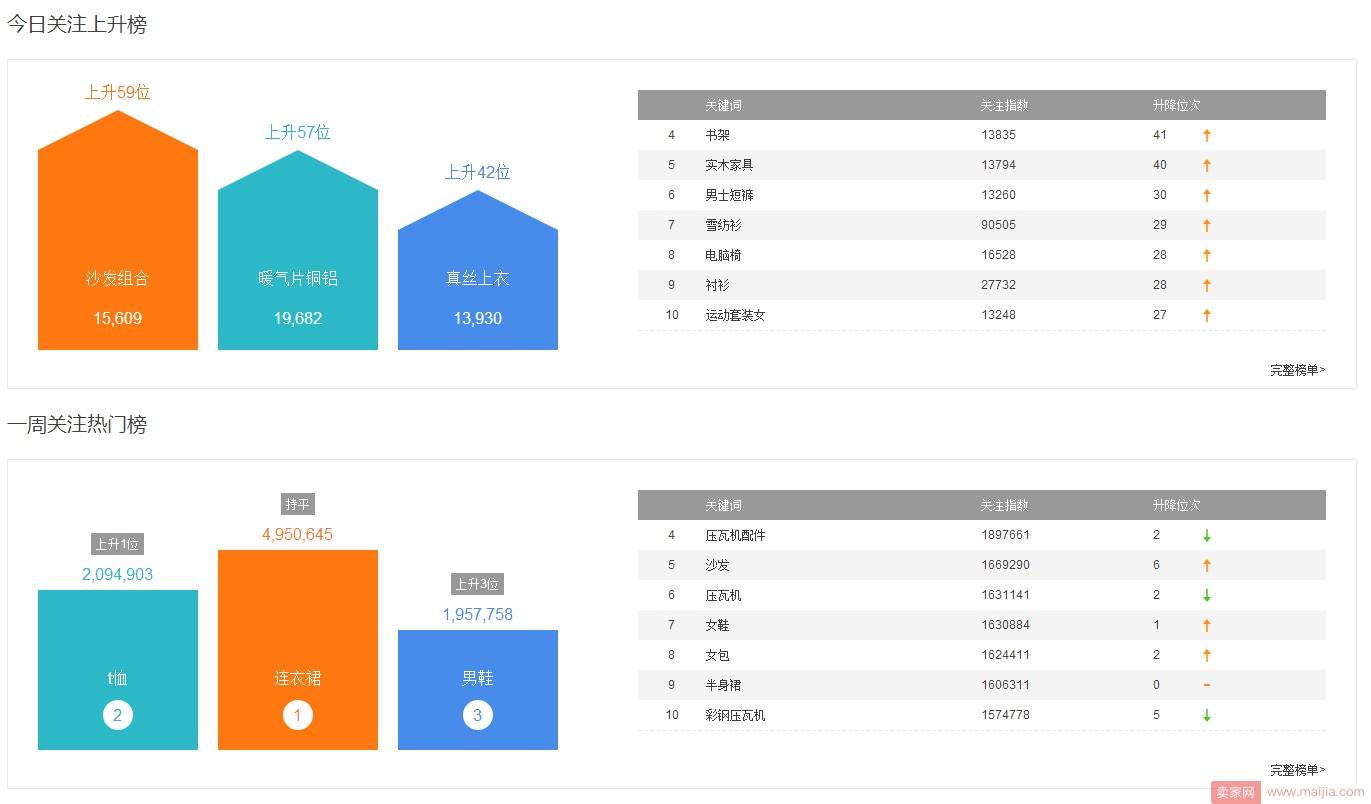
Task: Click the rank 2 circle badge on t恤
Action: [118, 715]
